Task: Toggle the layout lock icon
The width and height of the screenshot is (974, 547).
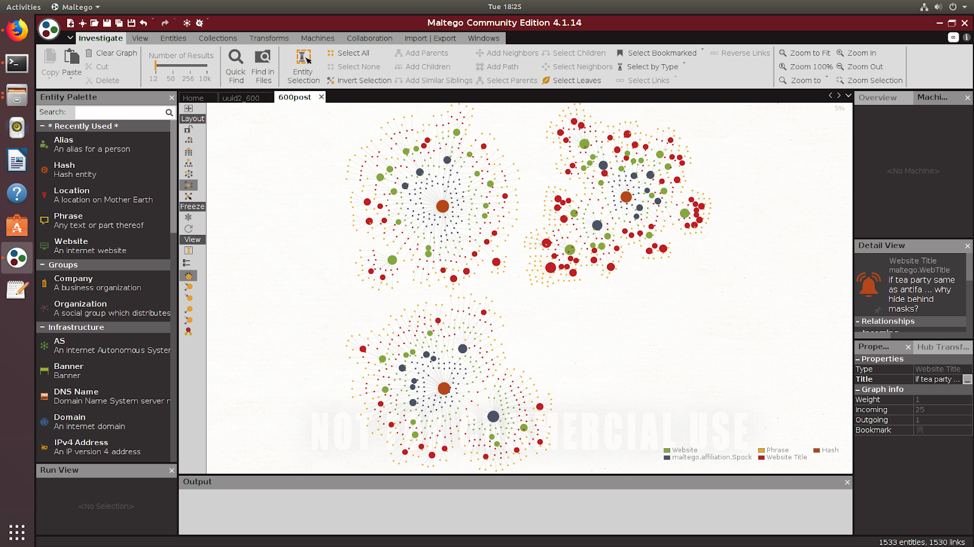Action: click(x=188, y=129)
